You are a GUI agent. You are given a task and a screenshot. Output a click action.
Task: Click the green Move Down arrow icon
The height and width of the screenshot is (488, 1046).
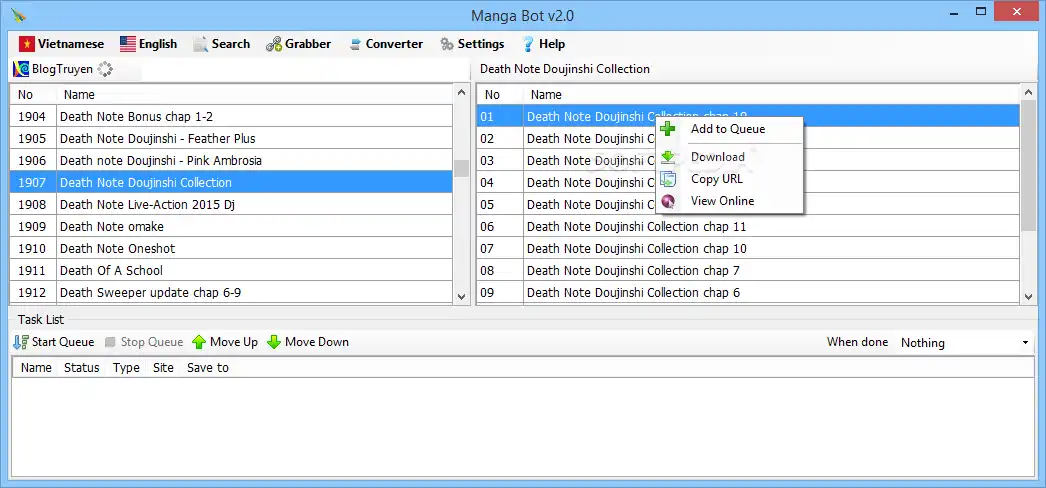click(274, 342)
